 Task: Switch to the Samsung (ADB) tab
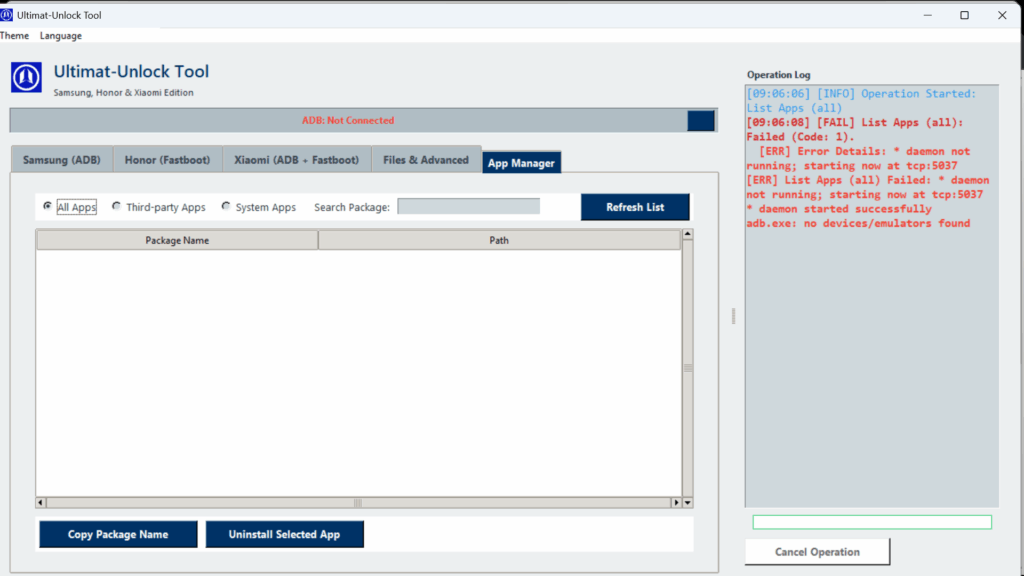[61, 160]
